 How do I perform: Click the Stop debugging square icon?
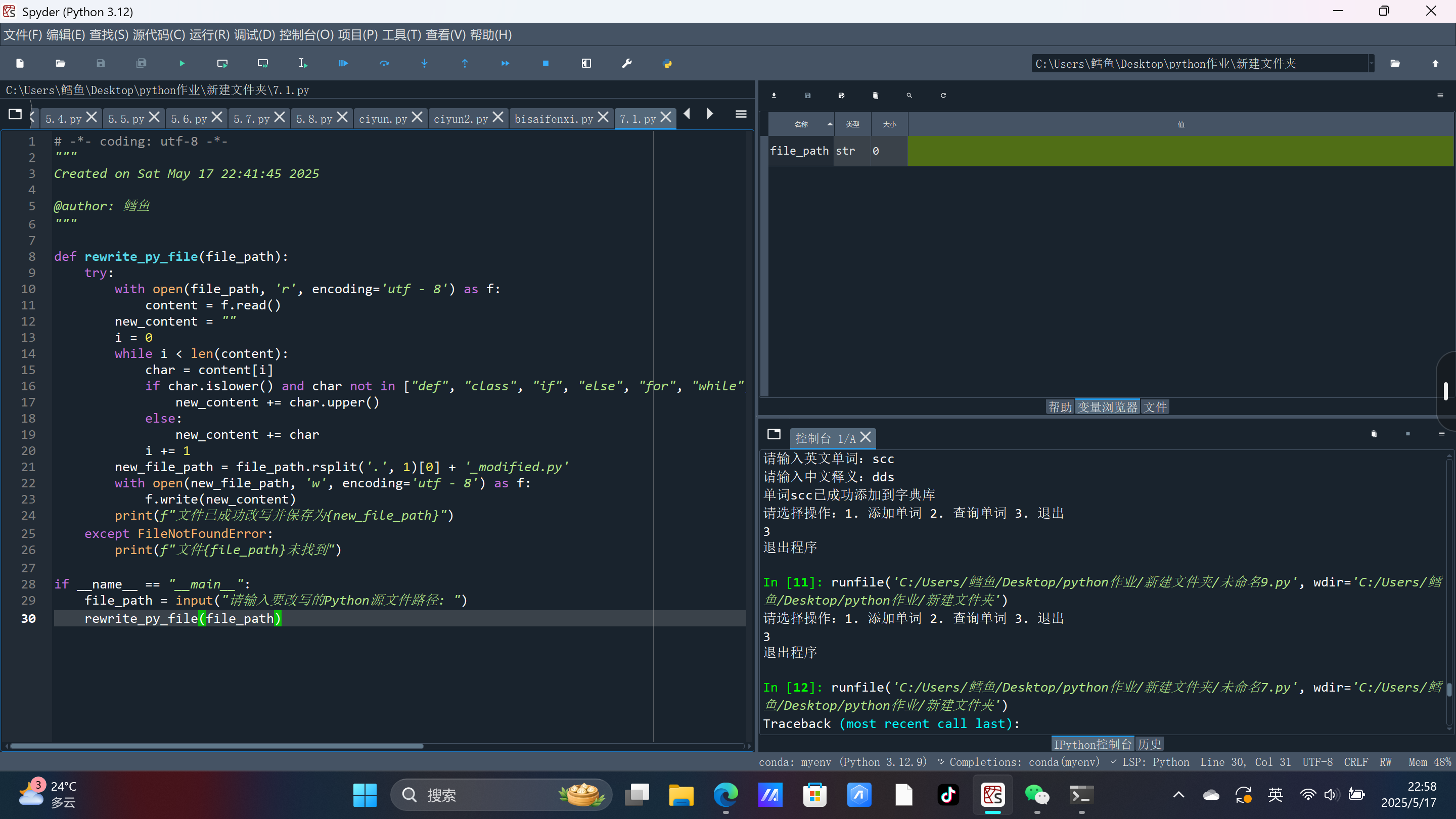545,63
